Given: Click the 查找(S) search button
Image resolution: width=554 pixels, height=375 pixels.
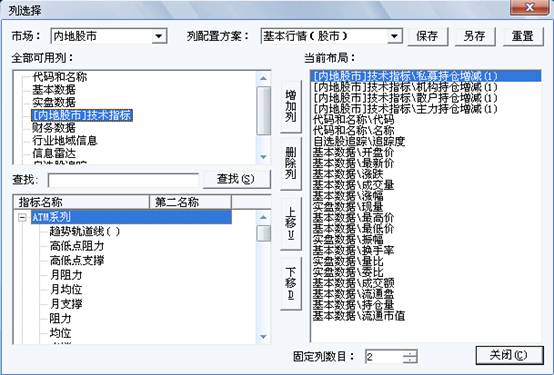Looking at the screenshot, I should point(236,179).
